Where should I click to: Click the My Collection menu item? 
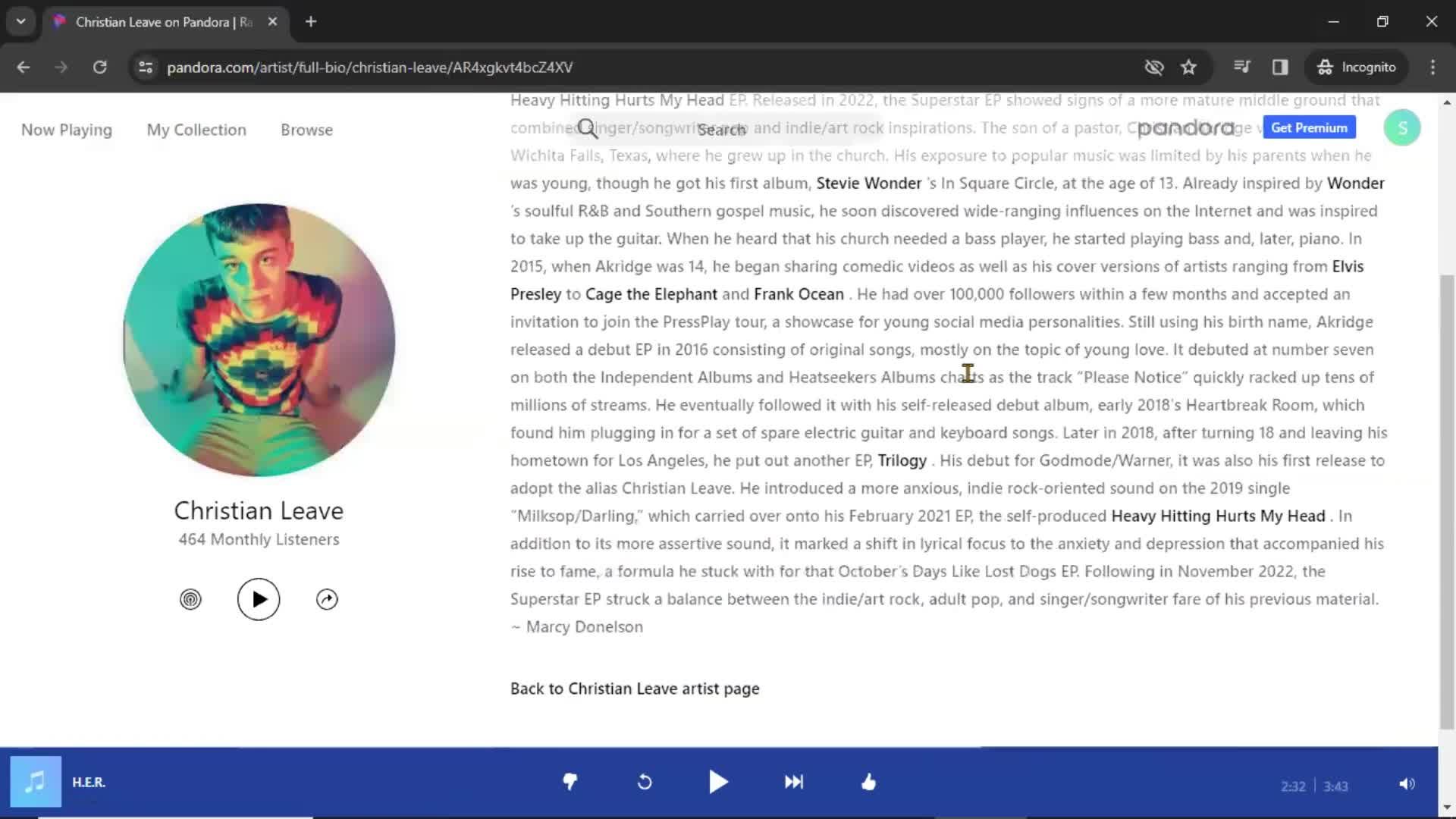197,129
